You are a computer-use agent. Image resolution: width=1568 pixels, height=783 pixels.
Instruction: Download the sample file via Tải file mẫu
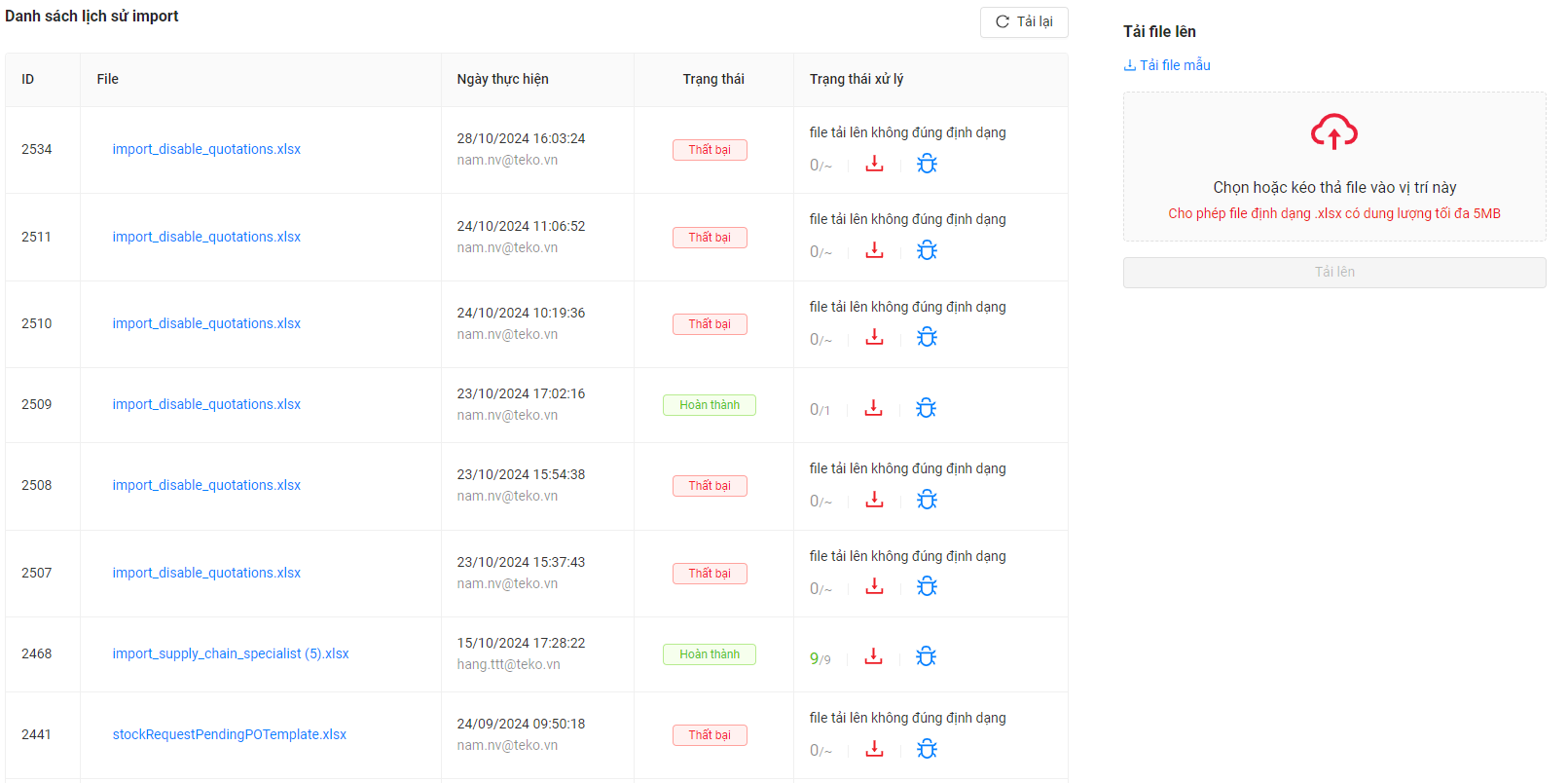pos(1167,65)
